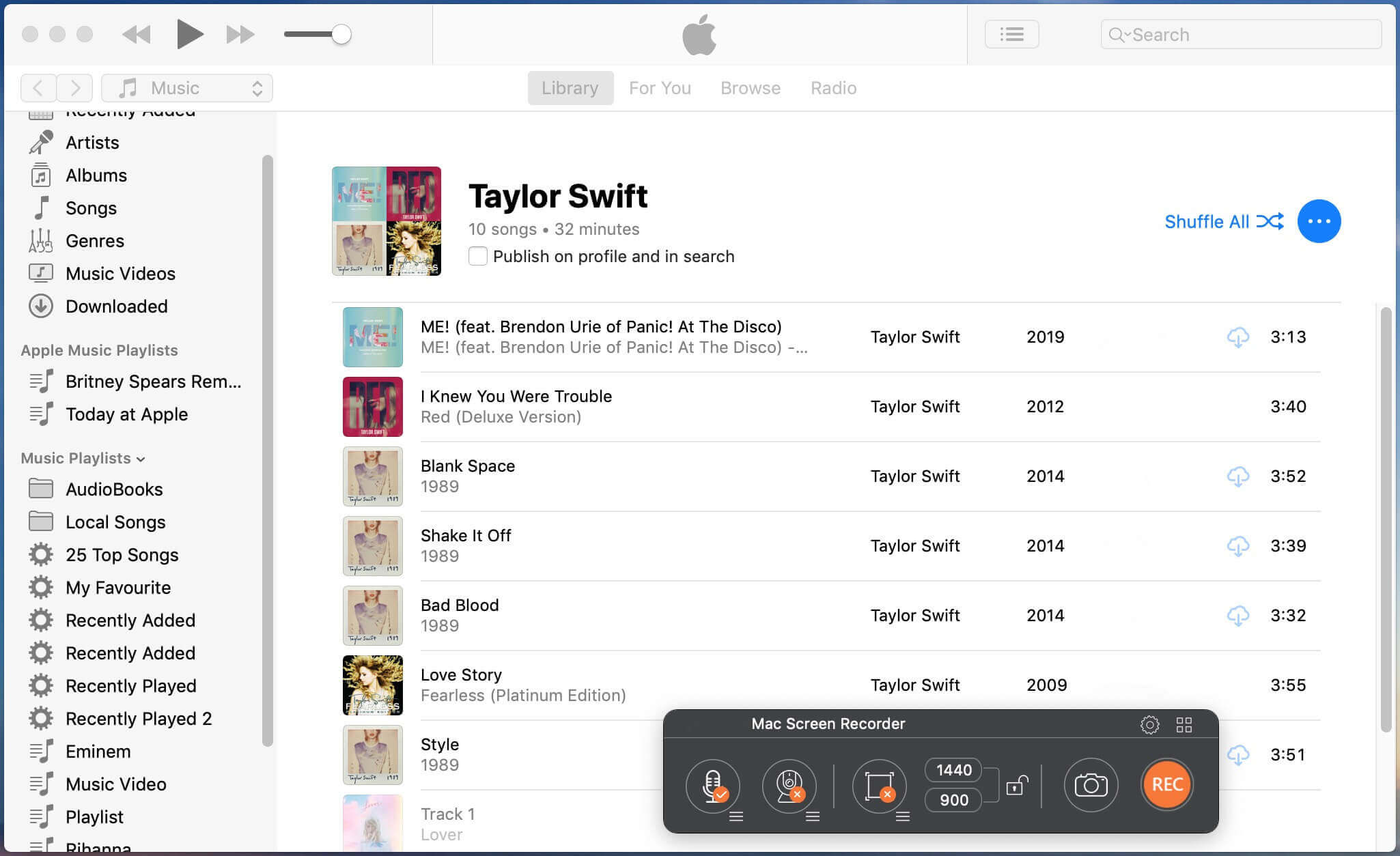Viewport: 1400px width, 856px height.
Task: Click the download icon for Shake It Off
Action: [x=1237, y=546]
